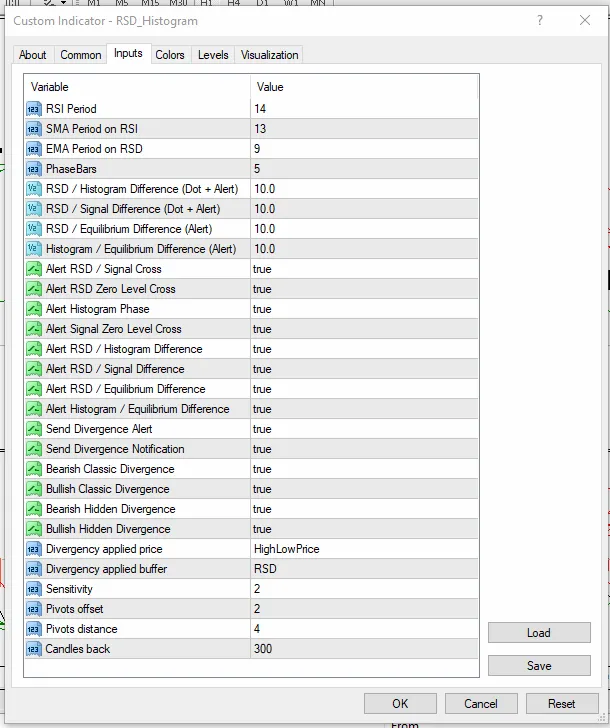Select the true value of Send Divergence Notification
610x728 pixels.
262,449
